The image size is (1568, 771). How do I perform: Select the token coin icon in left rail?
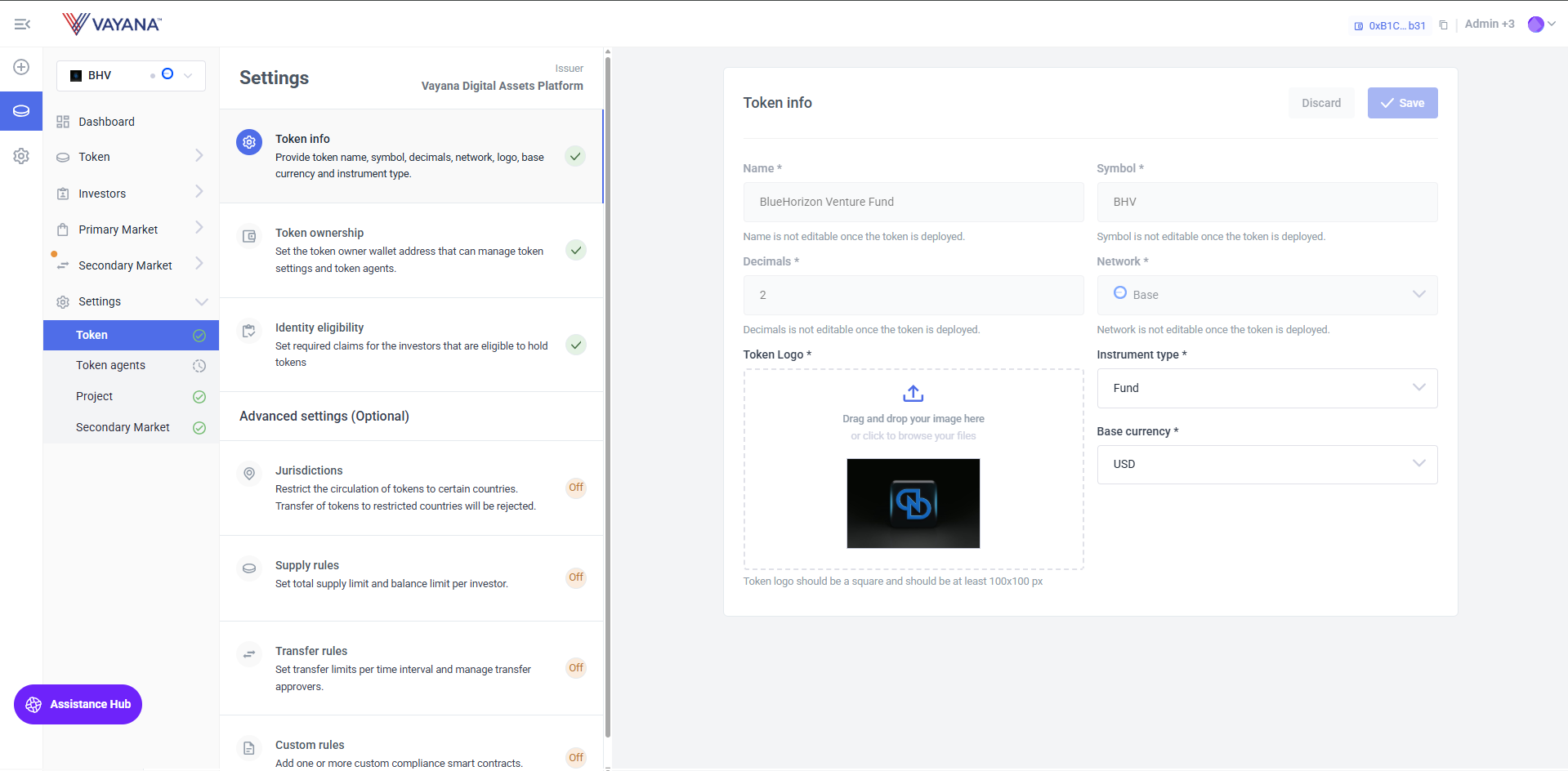tap(22, 111)
